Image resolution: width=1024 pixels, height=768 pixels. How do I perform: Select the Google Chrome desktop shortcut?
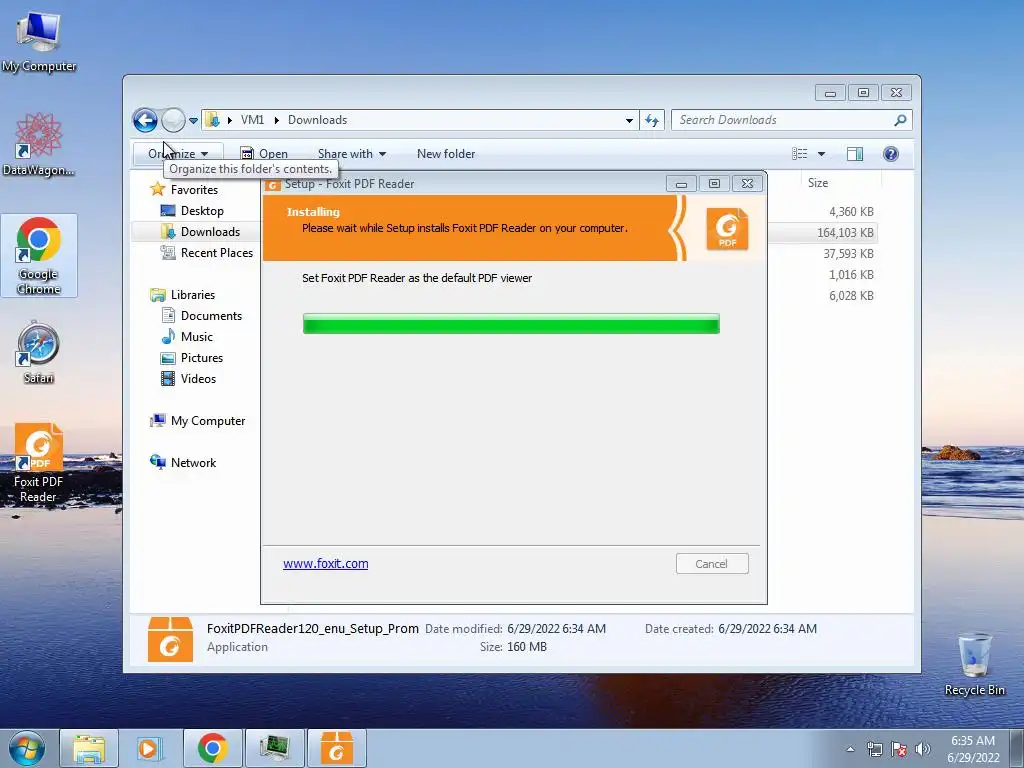(39, 255)
